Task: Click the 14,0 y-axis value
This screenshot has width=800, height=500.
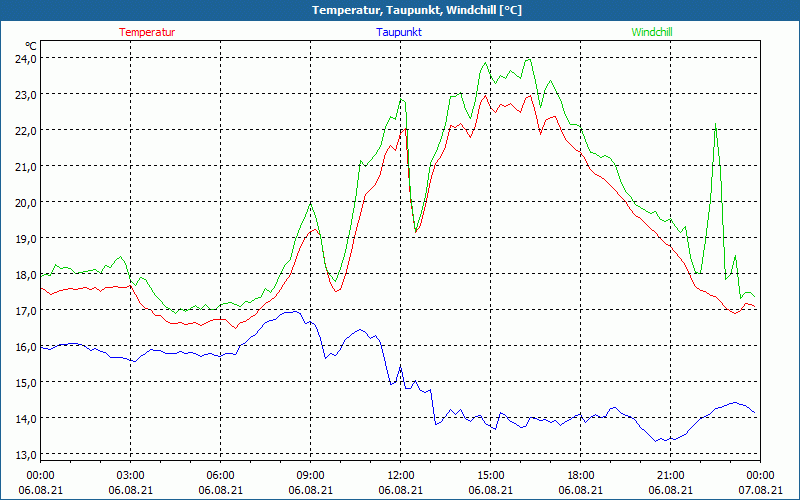Action: coord(26,418)
